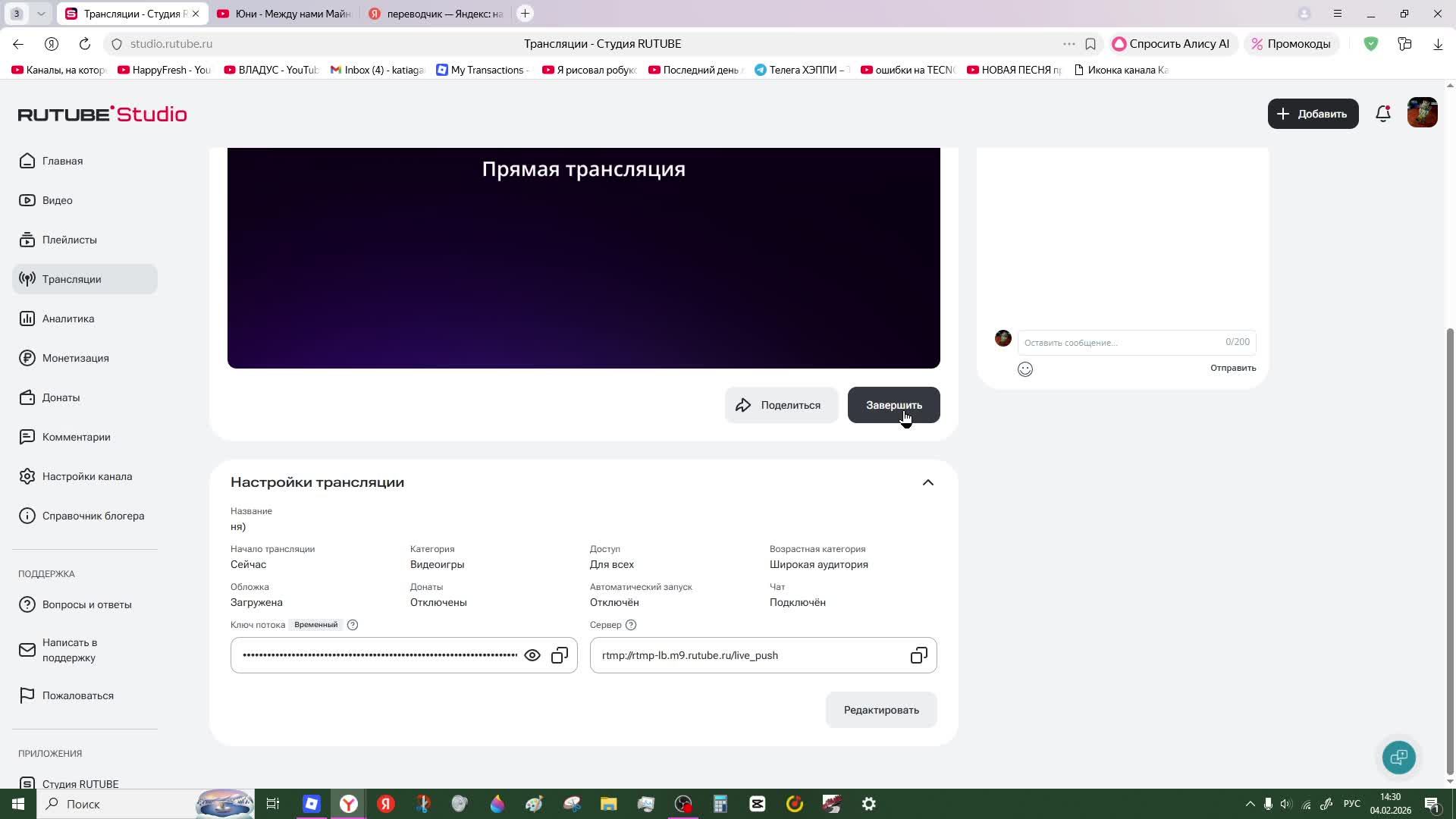Launch OBS Studio from the taskbar
This screenshot has width=1456, height=819.
pyautogui.click(x=683, y=804)
